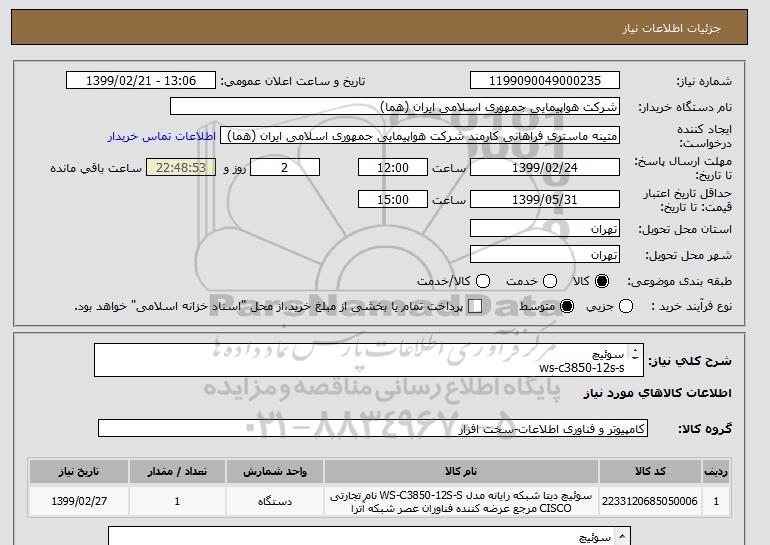Click ردیف column header
The image size is (770, 545).
(x=716, y=471)
